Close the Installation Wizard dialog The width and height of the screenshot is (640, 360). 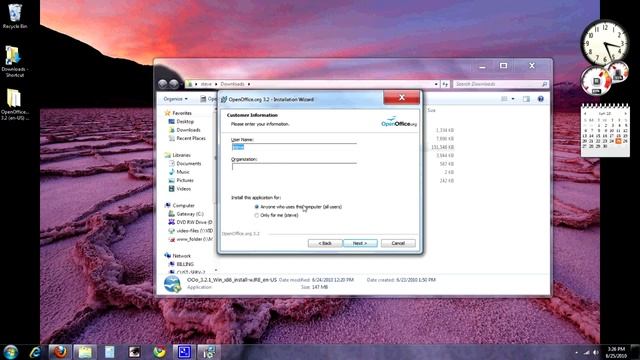(401, 98)
